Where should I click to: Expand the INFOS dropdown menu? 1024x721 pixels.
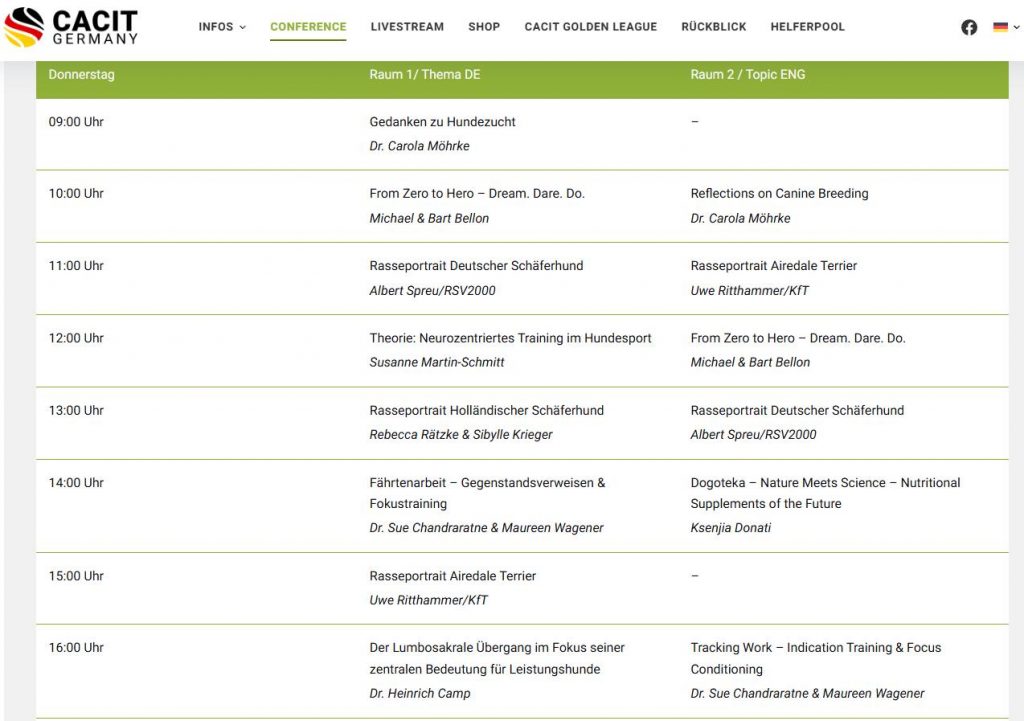[221, 27]
